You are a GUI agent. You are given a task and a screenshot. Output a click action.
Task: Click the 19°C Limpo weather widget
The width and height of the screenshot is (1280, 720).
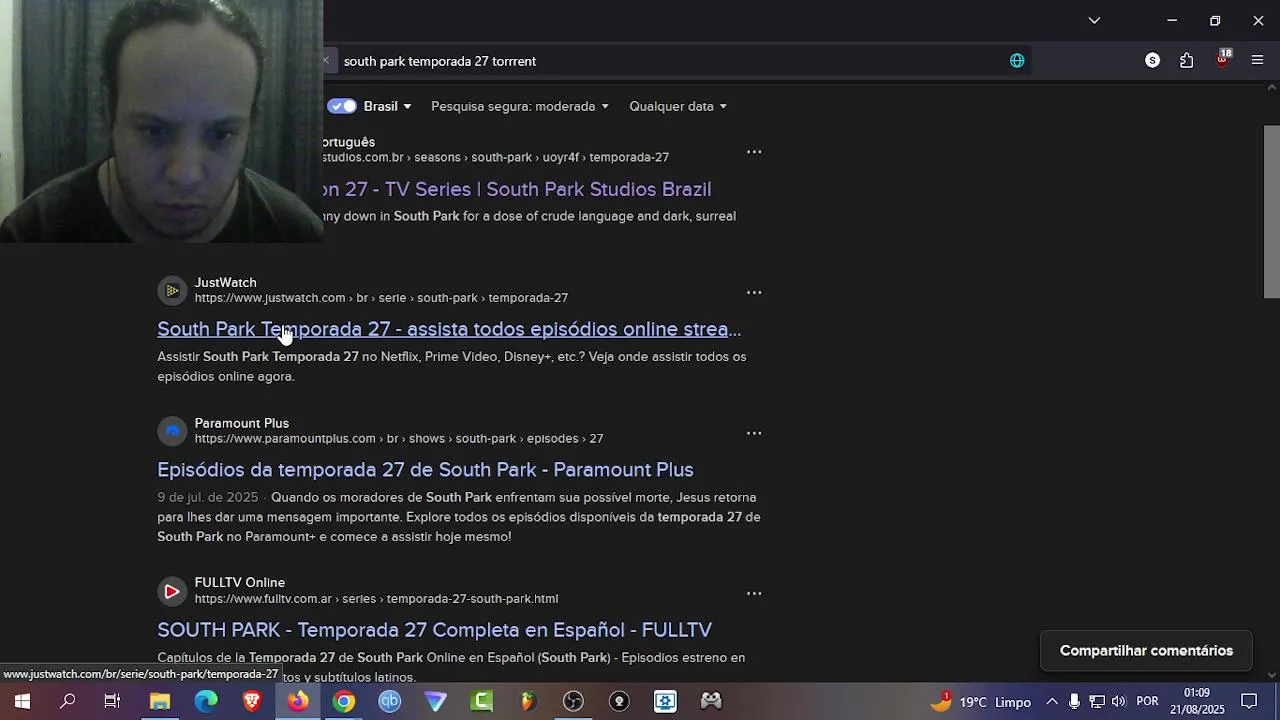[x=980, y=702]
